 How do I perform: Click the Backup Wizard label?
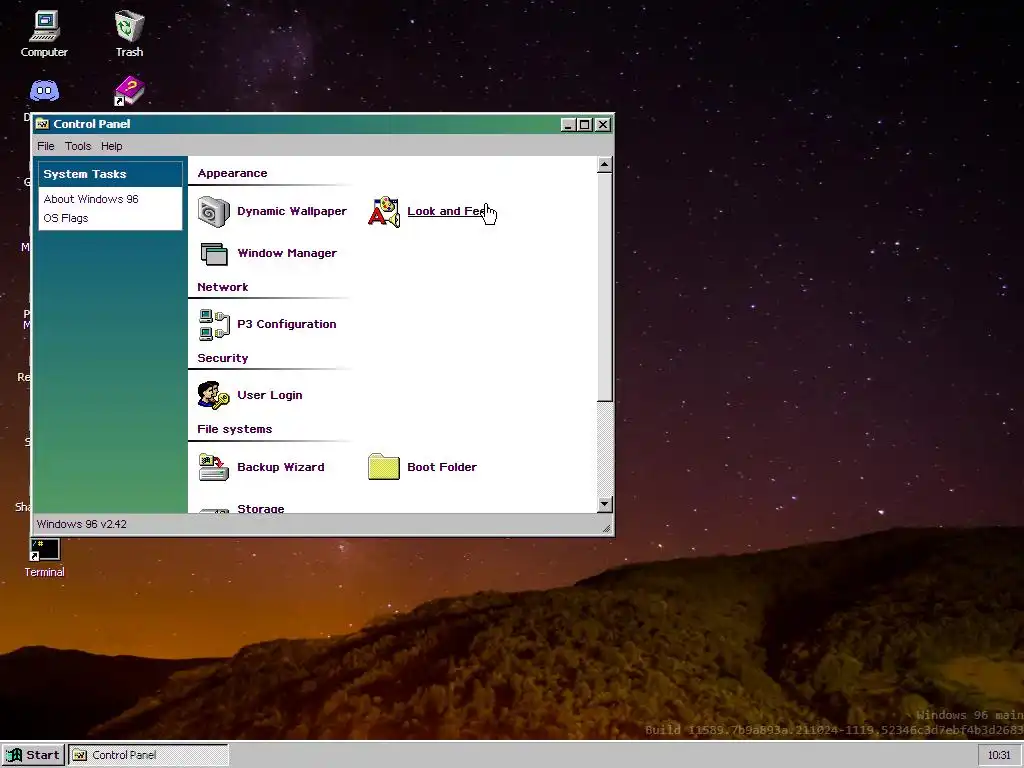click(281, 467)
